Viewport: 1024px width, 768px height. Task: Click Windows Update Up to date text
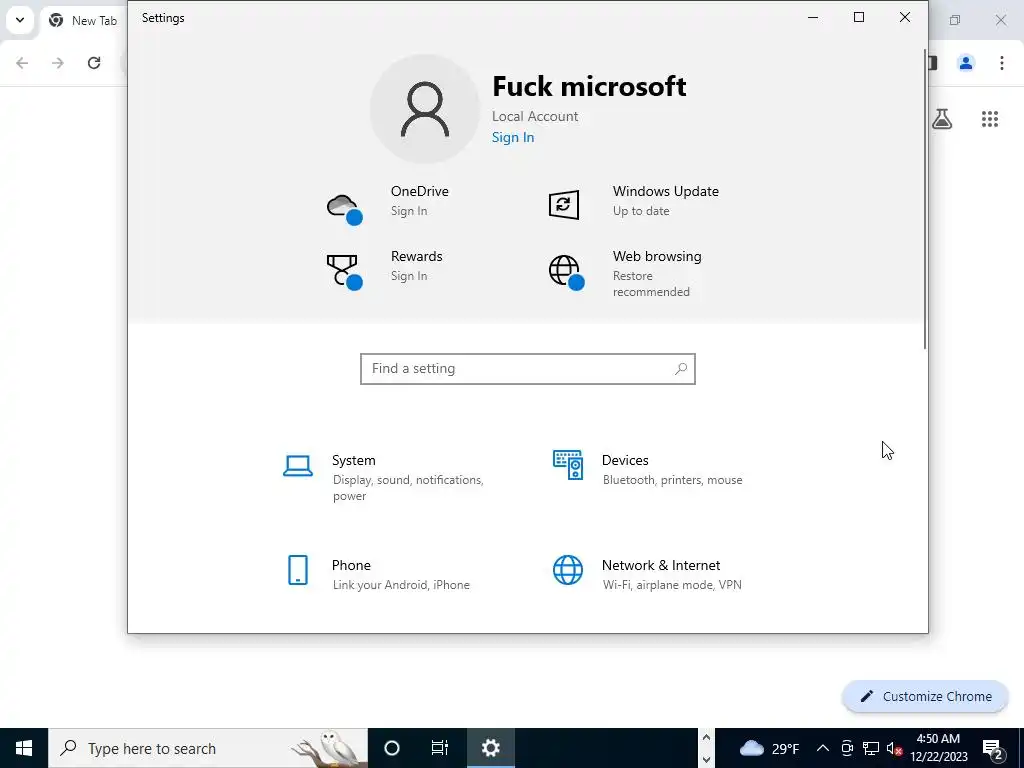click(x=641, y=211)
